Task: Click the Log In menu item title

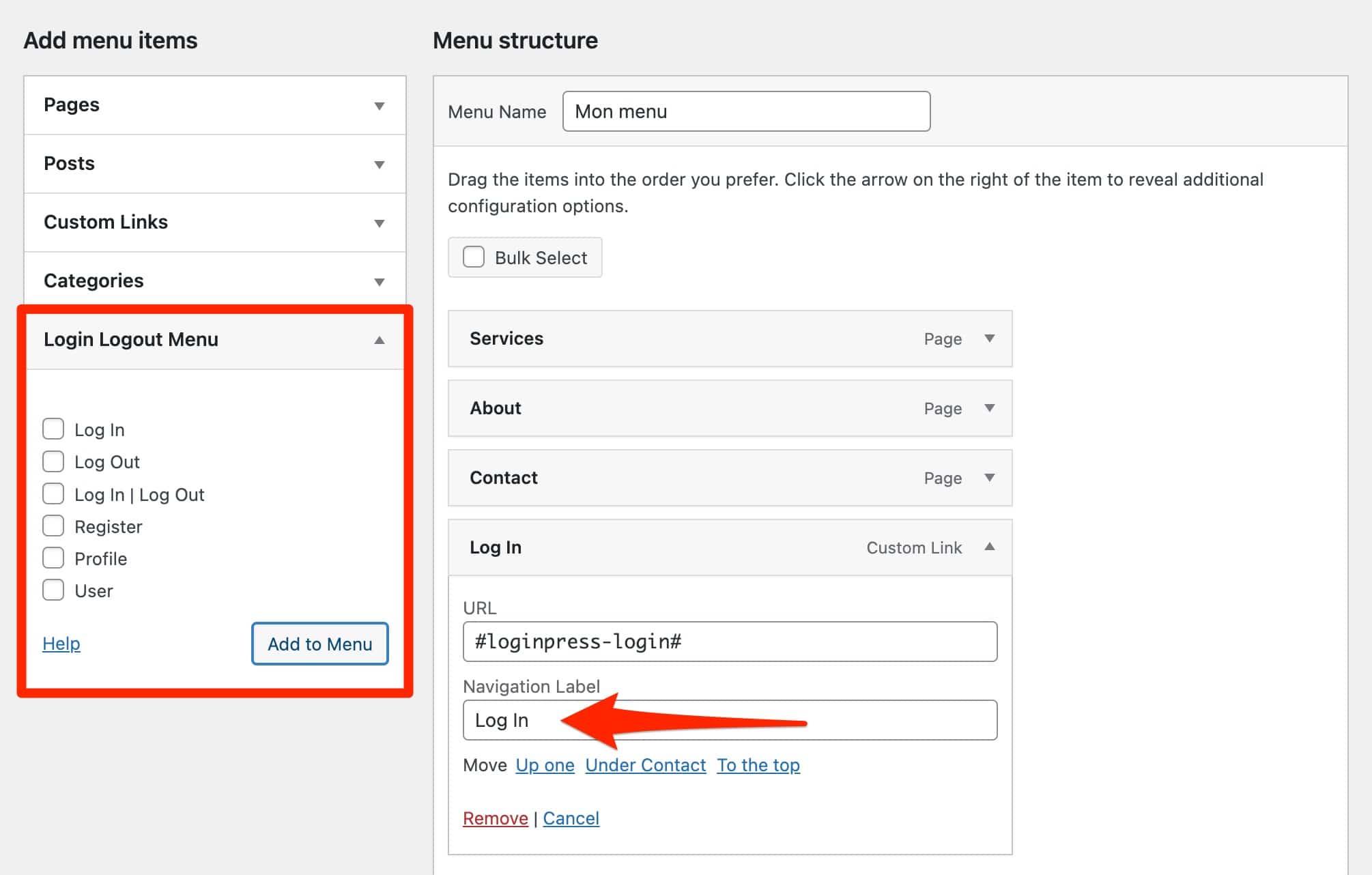Action: pos(496,547)
